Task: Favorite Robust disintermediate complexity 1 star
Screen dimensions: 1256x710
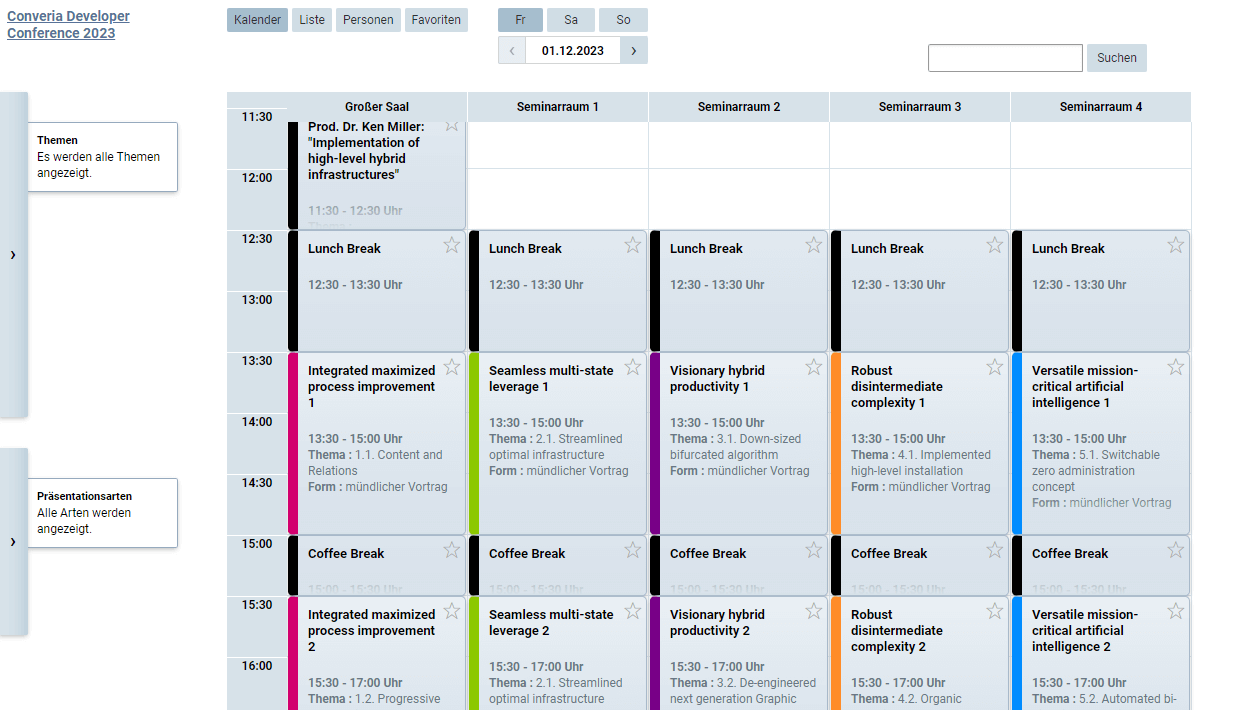Action: 995,367
